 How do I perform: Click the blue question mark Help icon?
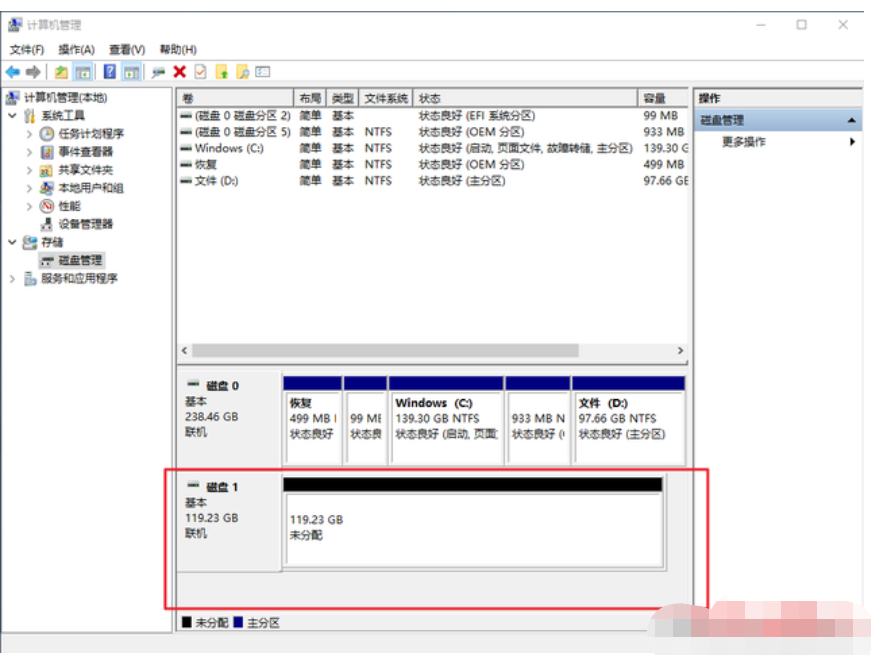(x=109, y=72)
